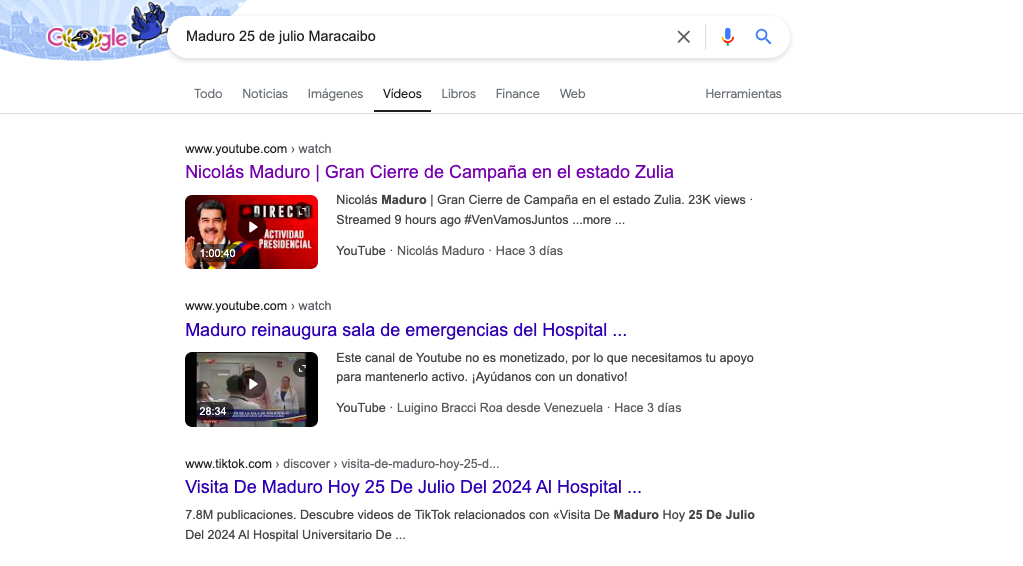Switch to the Web tab
Image resolution: width=1023 pixels, height=566 pixels.
[572, 94]
